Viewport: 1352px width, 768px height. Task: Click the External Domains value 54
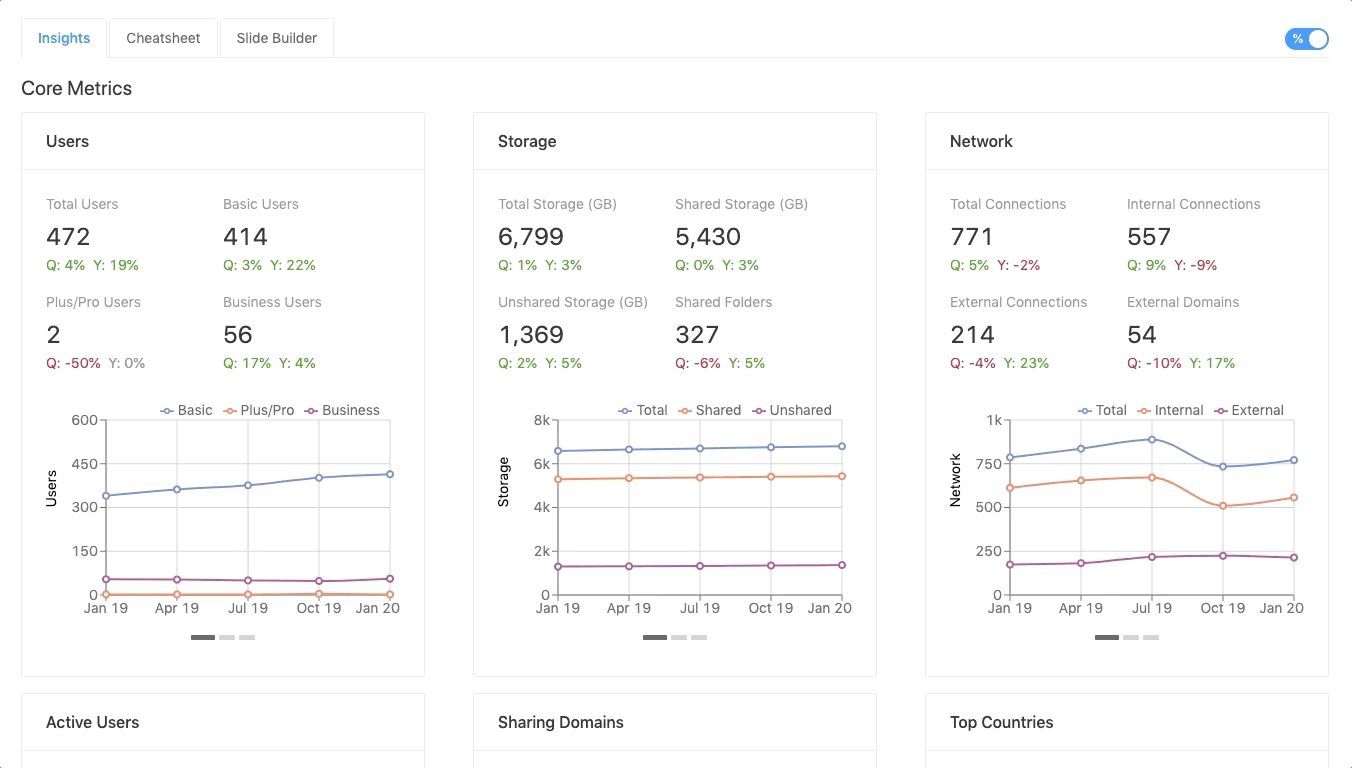(x=1142, y=335)
